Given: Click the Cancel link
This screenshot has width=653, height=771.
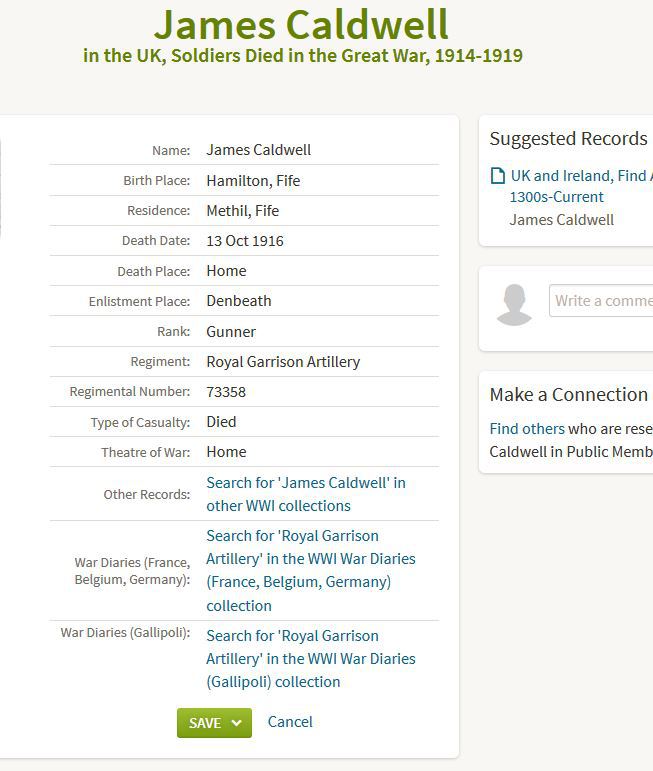Looking at the screenshot, I should 290,722.
